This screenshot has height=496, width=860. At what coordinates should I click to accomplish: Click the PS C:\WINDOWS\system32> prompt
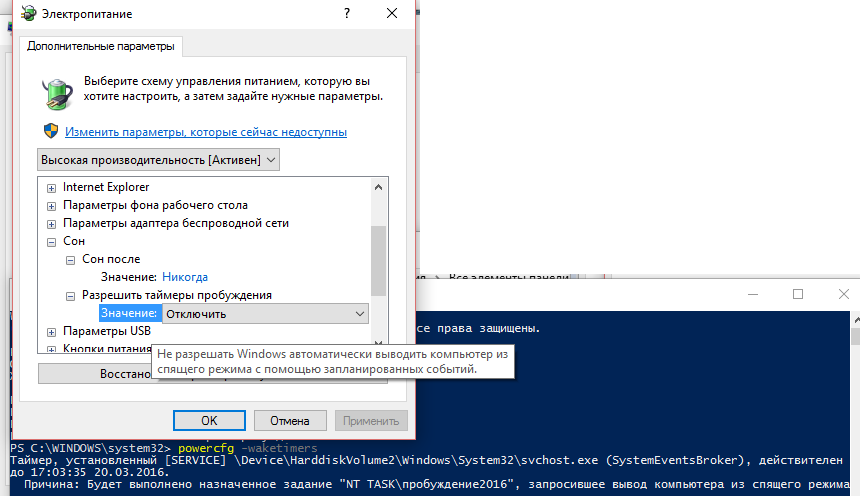pyautogui.click(x=91, y=448)
